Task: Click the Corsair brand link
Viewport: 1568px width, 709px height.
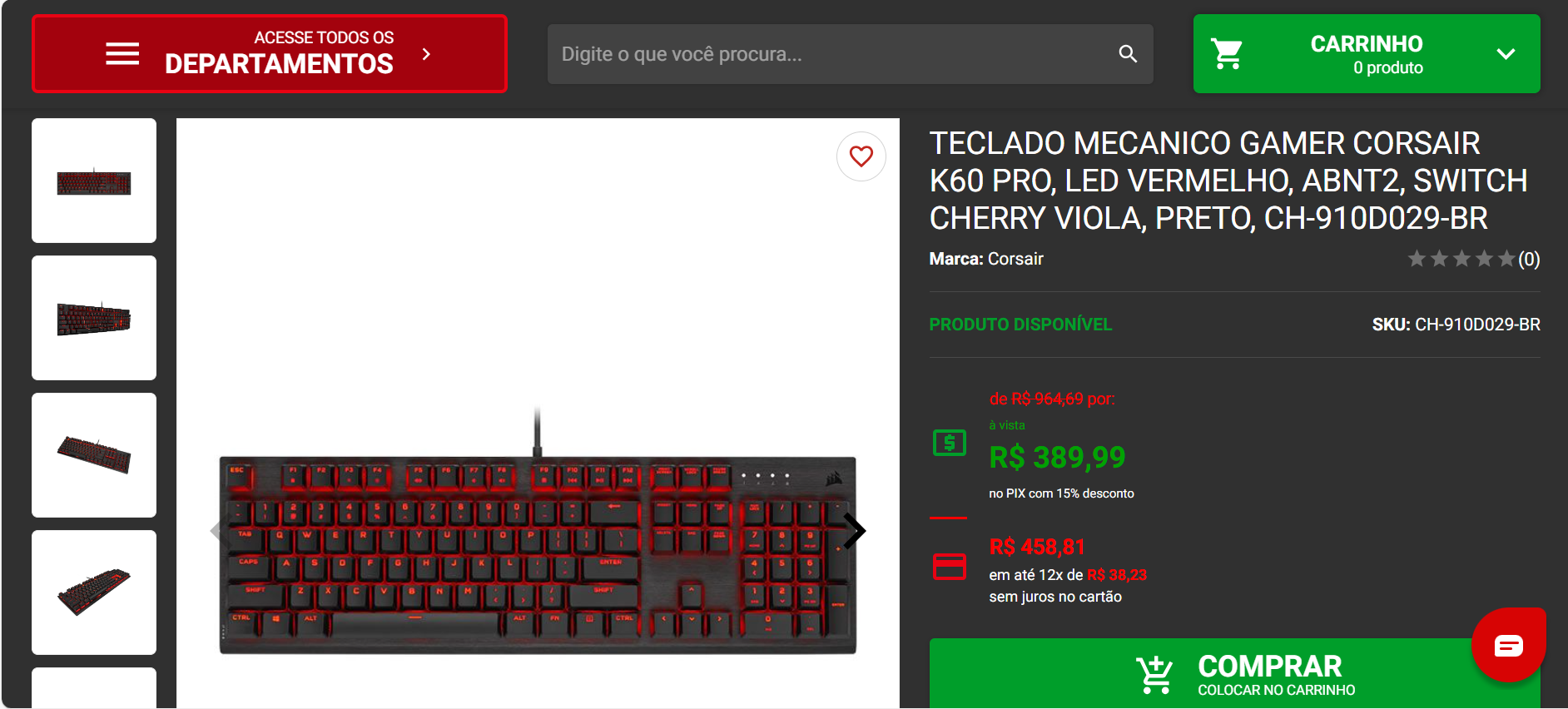Action: click(1015, 259)
